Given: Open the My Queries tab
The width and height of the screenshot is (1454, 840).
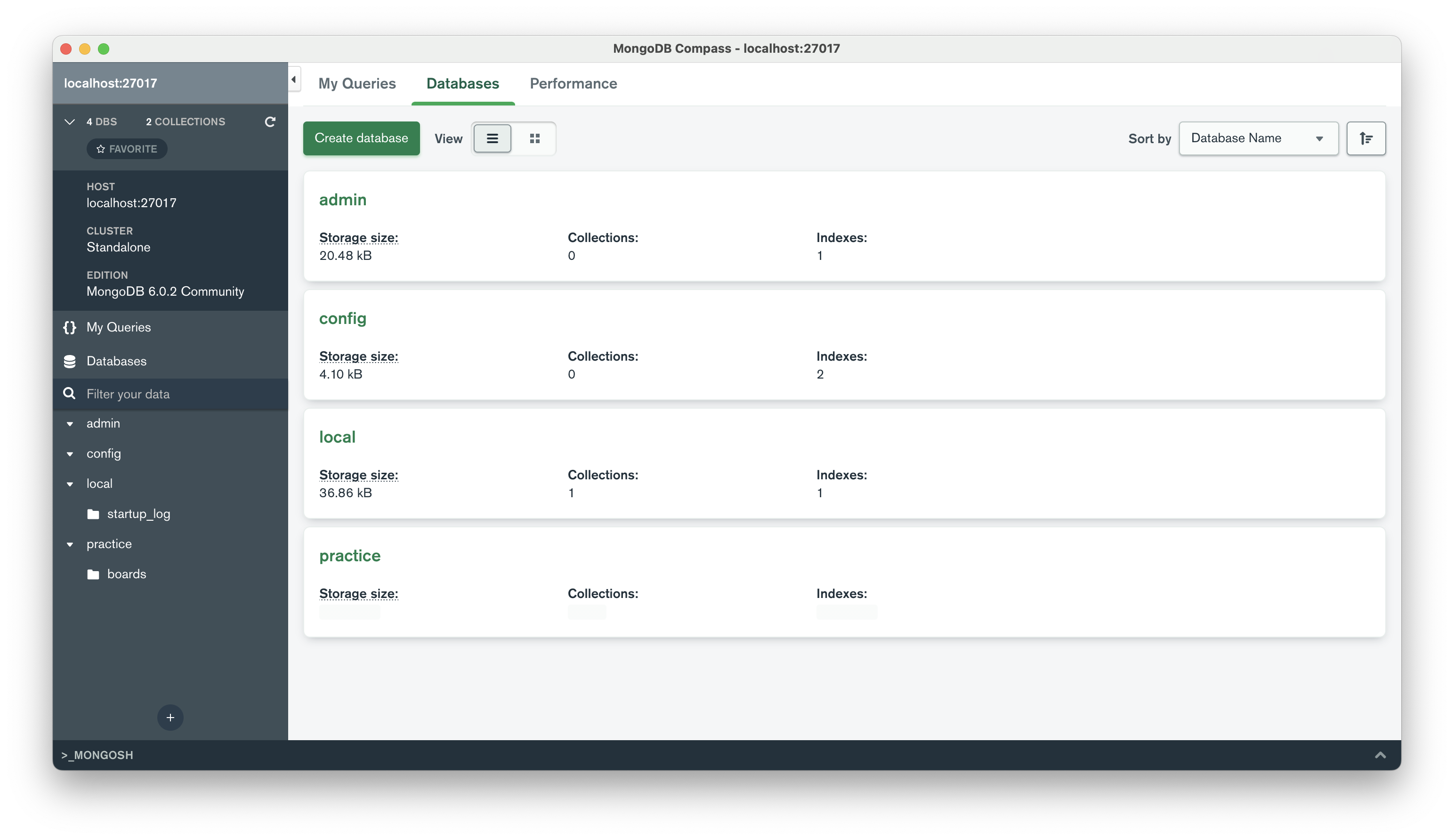Looking at the screenshot, I should tap(357, 84).
